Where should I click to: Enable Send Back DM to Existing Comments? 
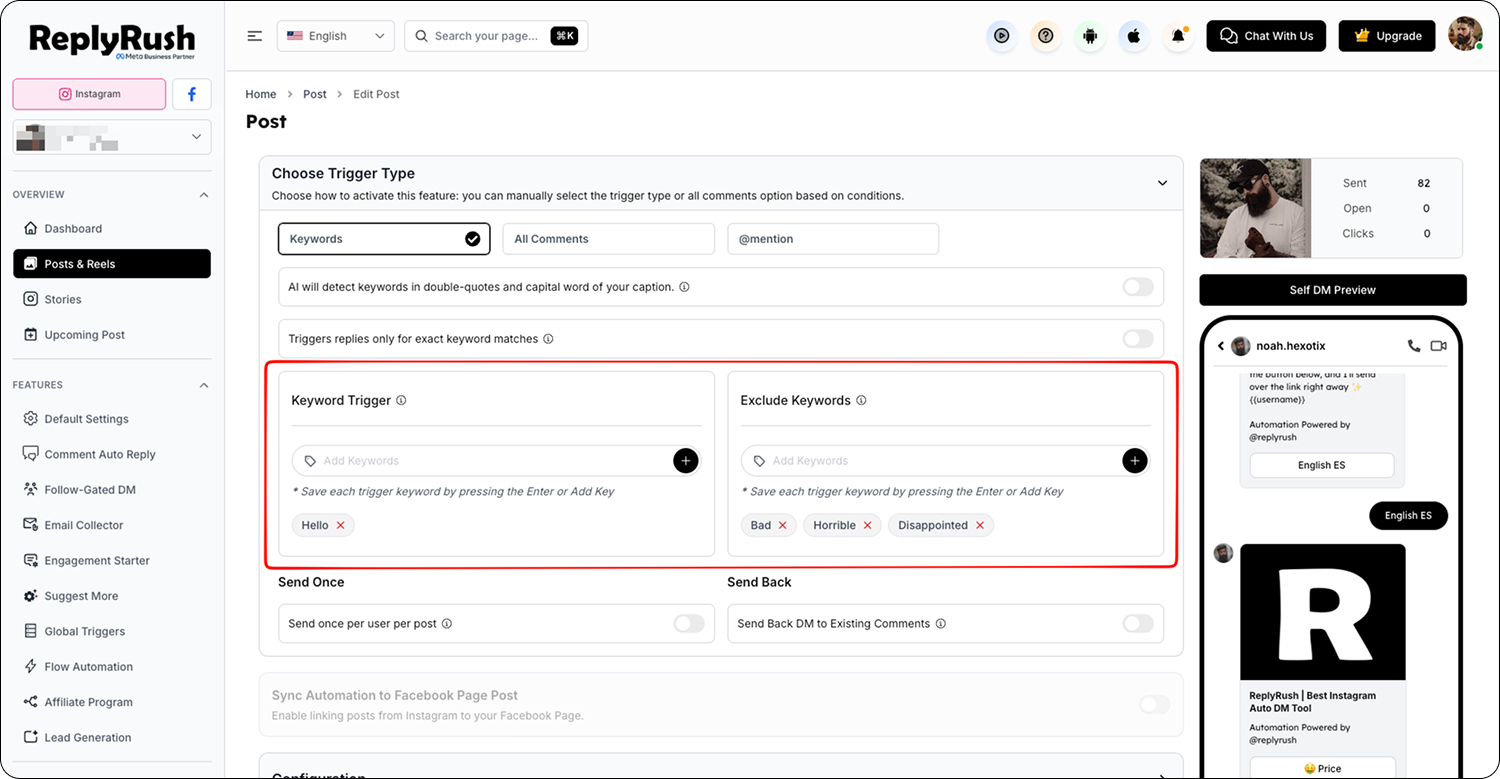pos(1138,624)
